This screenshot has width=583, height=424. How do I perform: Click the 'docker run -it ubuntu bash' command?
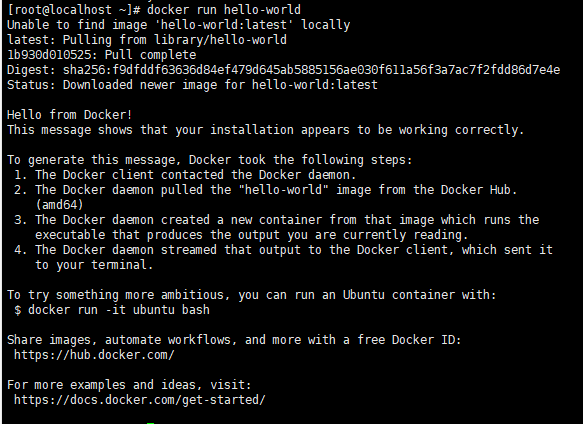click(x=119, y=310)
